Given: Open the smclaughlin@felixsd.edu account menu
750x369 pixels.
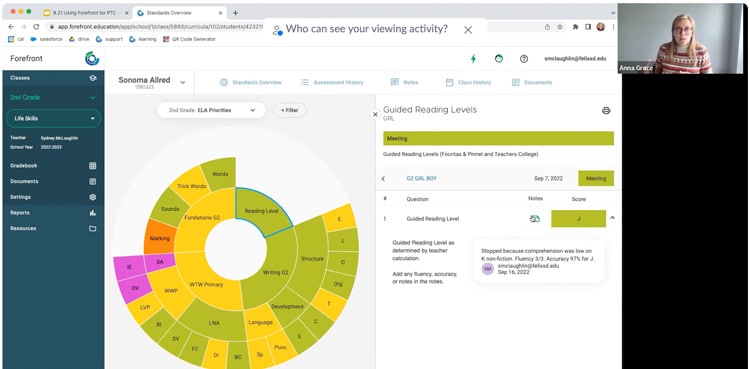Looking at the screenshot, I should (x=575, y=58).
